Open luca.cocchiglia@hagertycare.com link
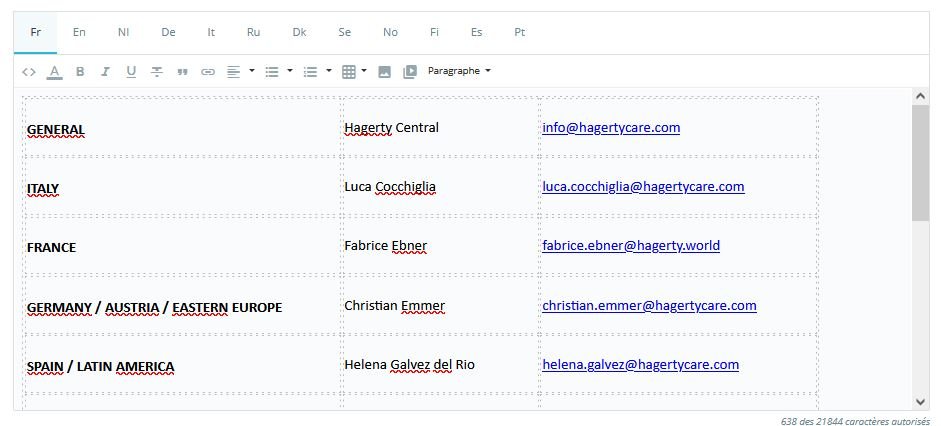This screenshot has height=426, width=941. (643, 187)
